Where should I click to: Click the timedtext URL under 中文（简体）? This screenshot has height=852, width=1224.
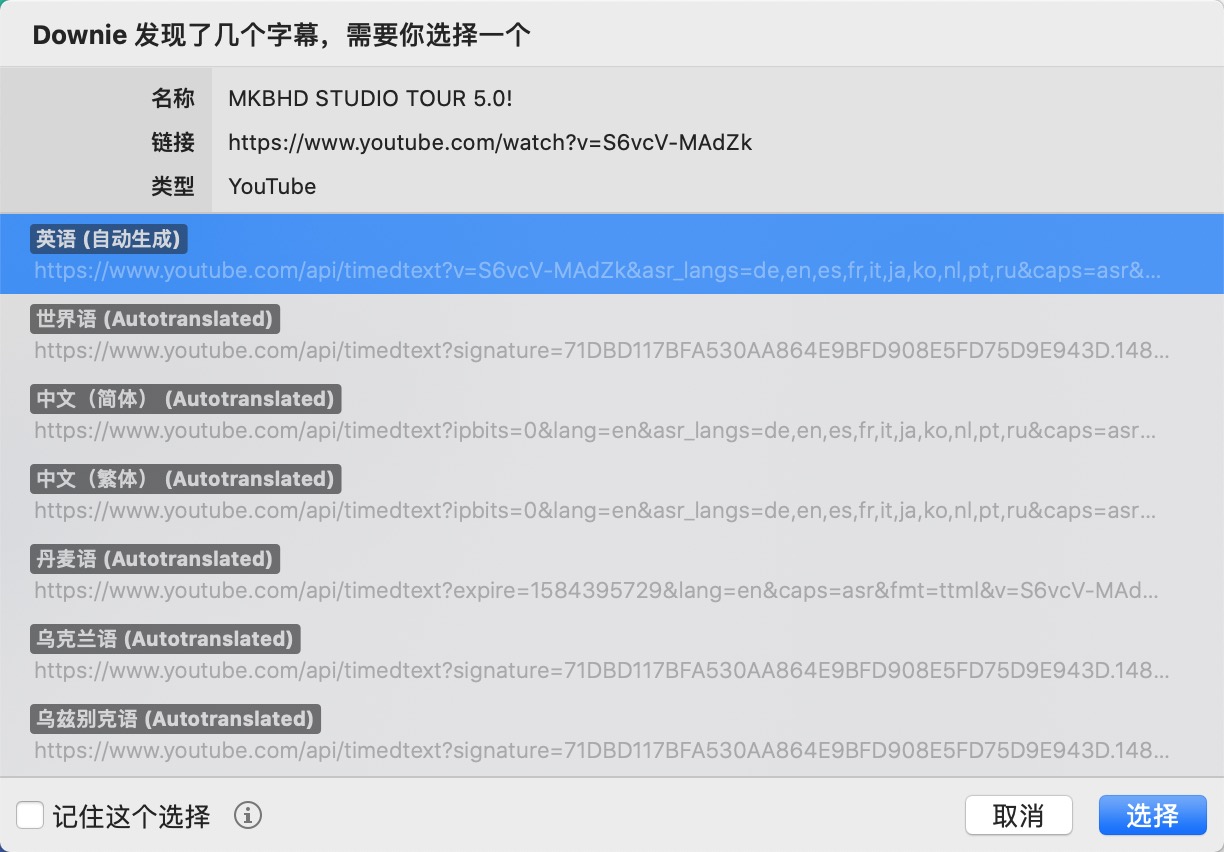pyautogui.click(x=597, y=430)
